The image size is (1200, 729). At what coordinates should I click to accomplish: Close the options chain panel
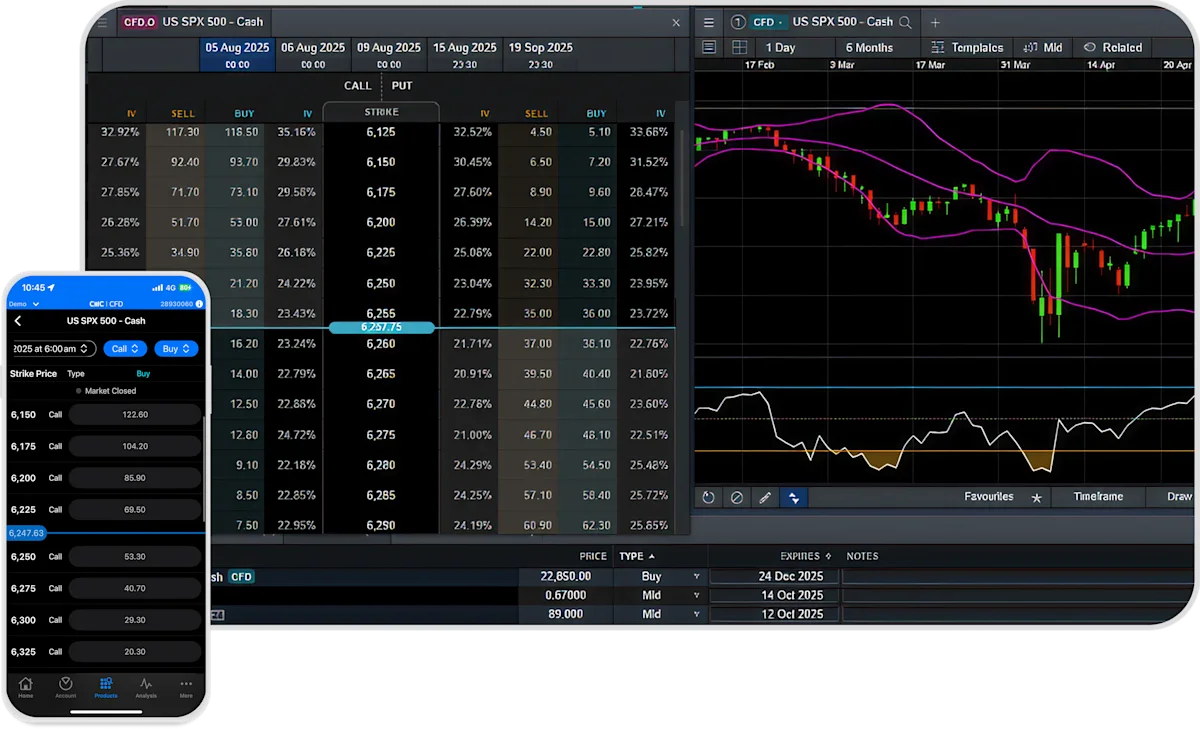[x=675, y=22]
